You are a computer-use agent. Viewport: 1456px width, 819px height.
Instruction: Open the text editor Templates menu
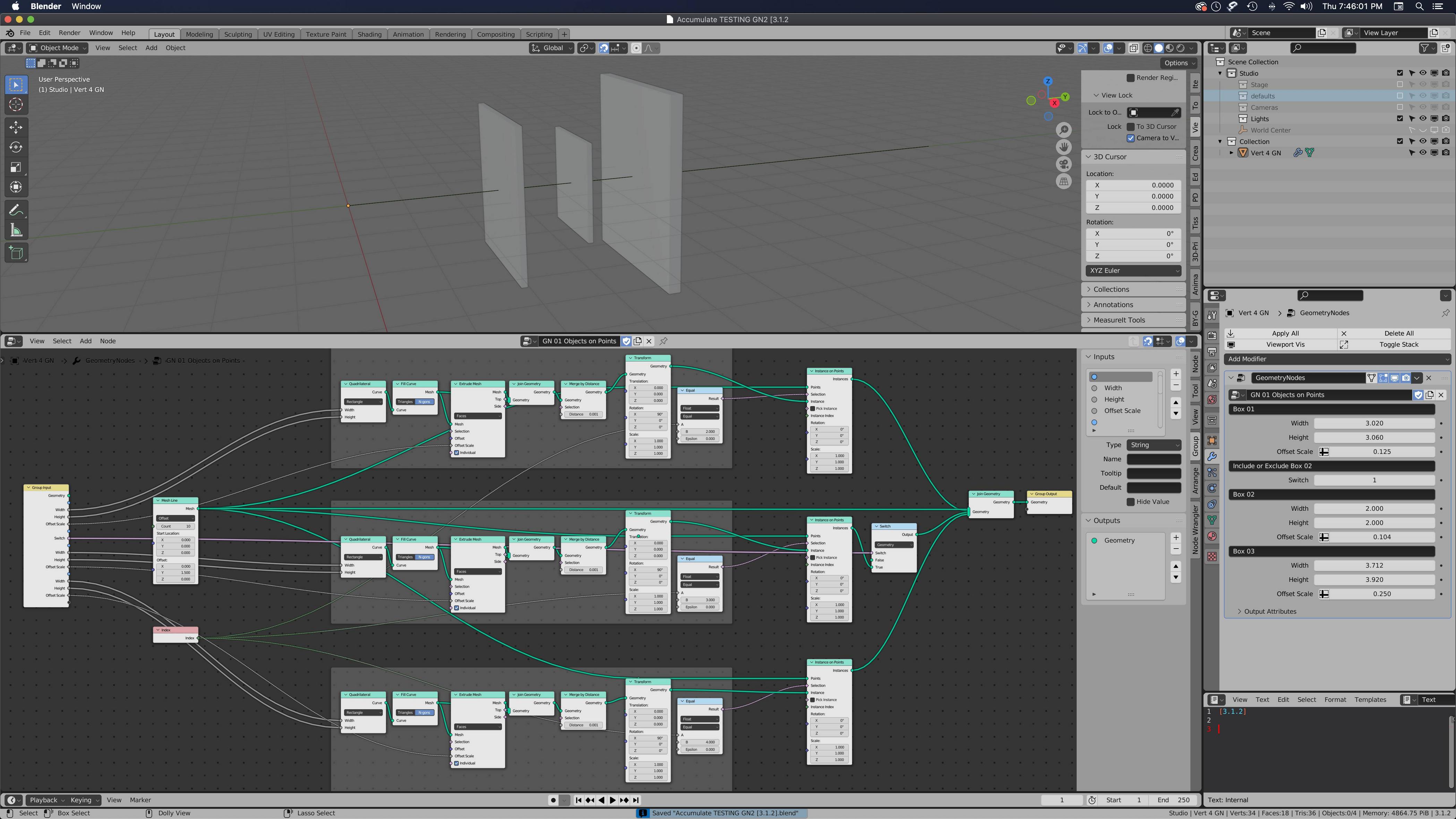tap(1370, 700)
